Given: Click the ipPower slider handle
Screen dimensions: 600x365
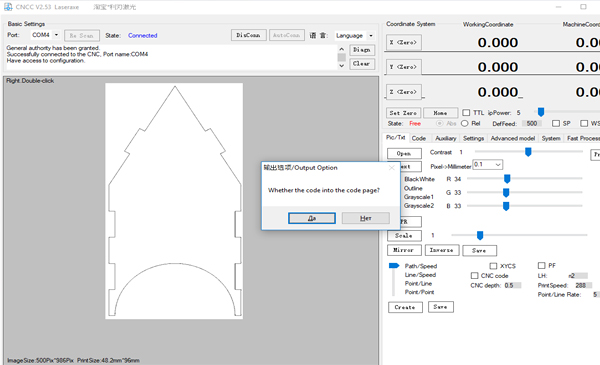Looking at the screenshot, I should (541, 112).
